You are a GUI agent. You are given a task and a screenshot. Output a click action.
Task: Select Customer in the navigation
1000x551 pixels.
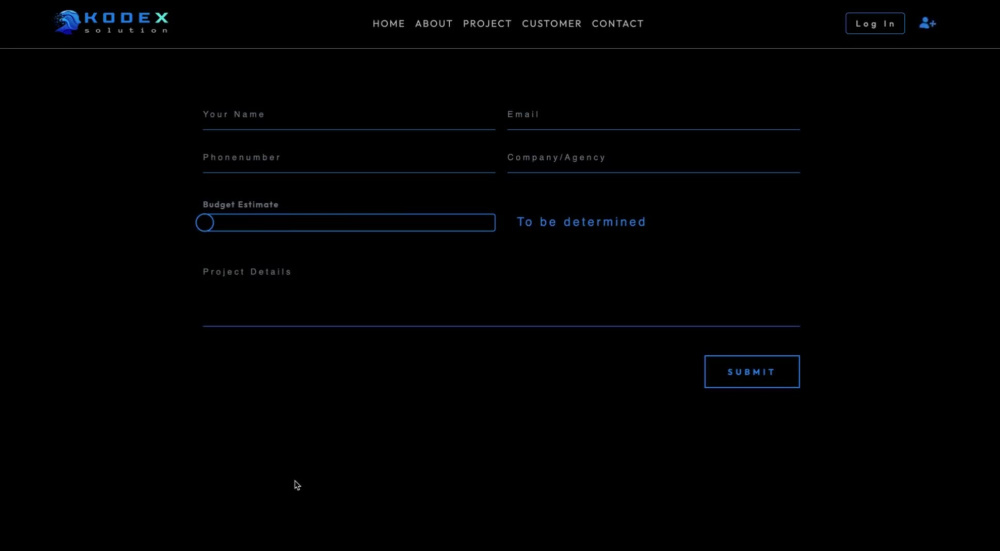click(x=552, y=24)
